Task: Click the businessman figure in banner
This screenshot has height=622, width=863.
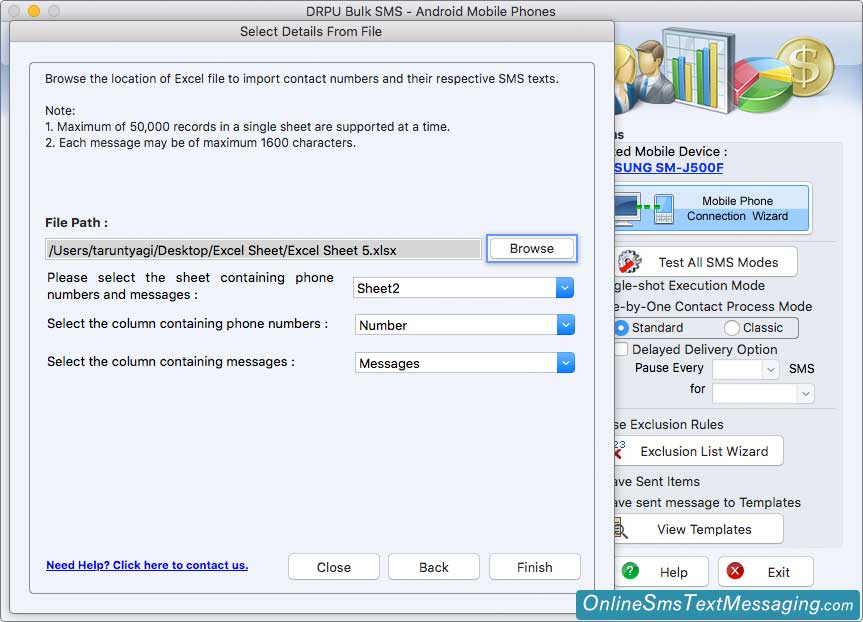Action: click(653, 72)
